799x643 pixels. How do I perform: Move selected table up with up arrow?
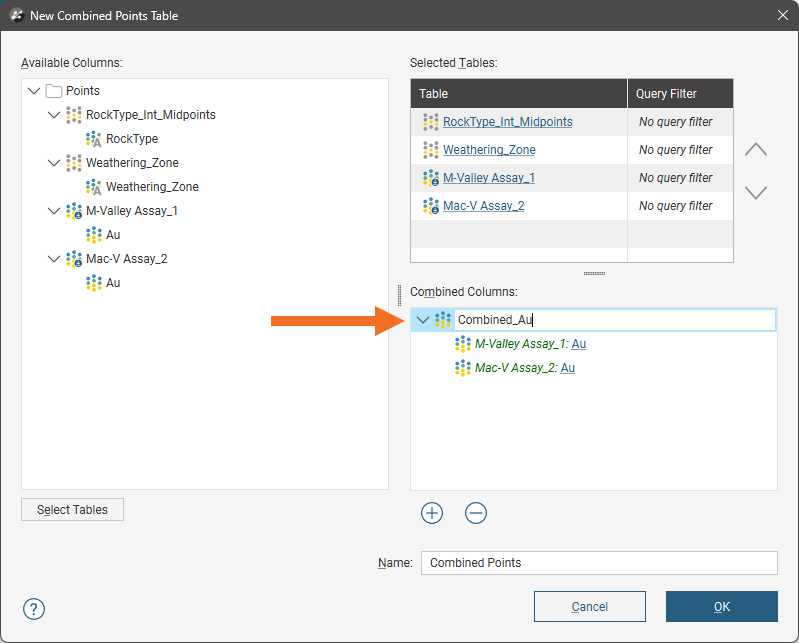756,149
